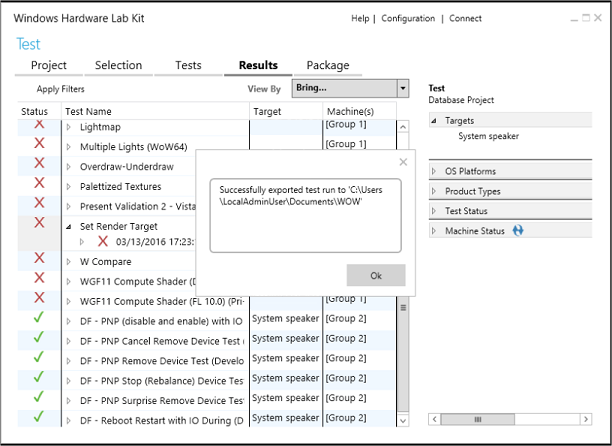Click the horizontal scrollbar thumb in the filters panel
Viewport: 612px width, 446px height.
pyautogui.click(x=477, y=419)
